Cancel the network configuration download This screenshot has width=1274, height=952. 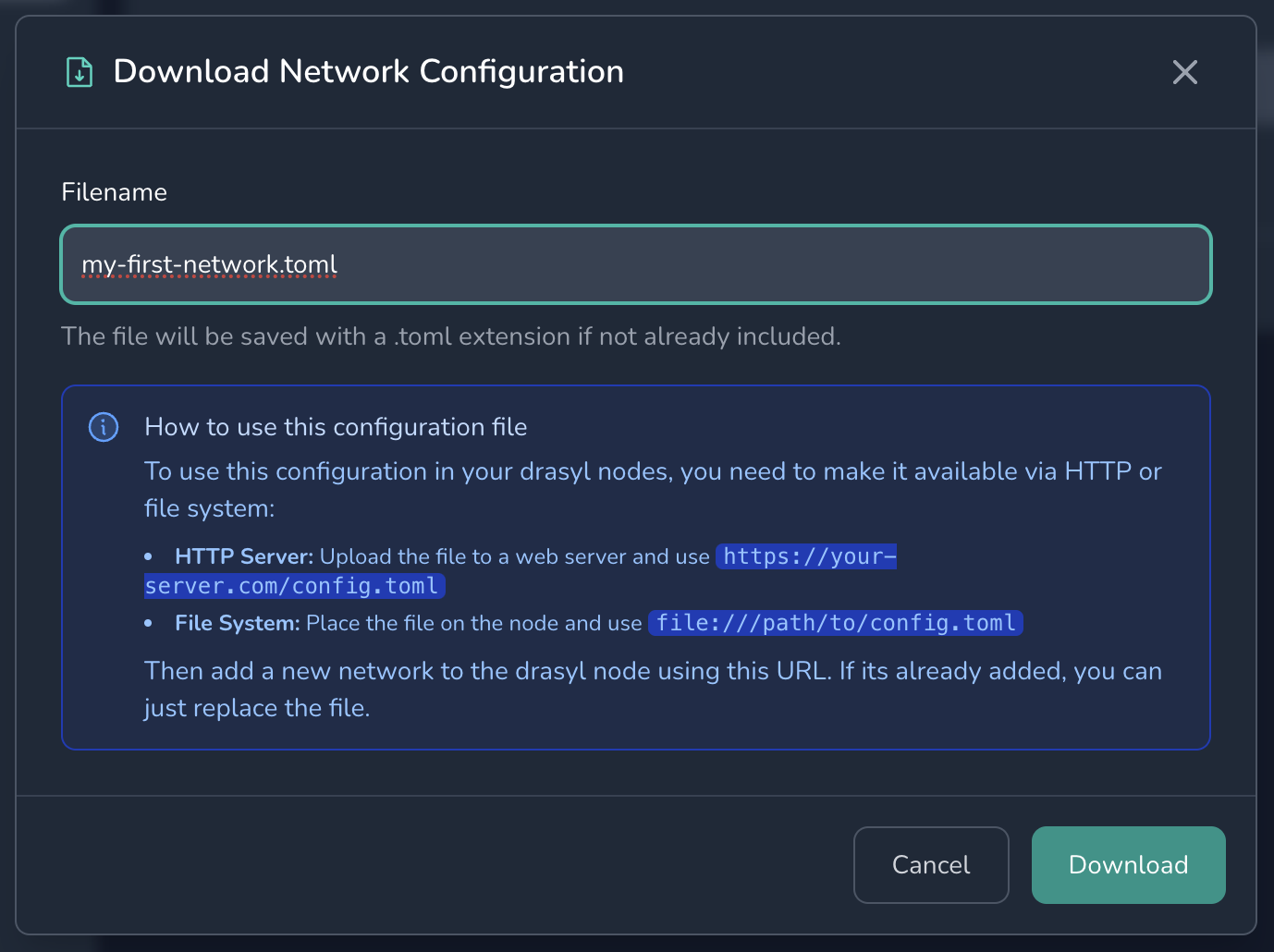pos(930,865)
